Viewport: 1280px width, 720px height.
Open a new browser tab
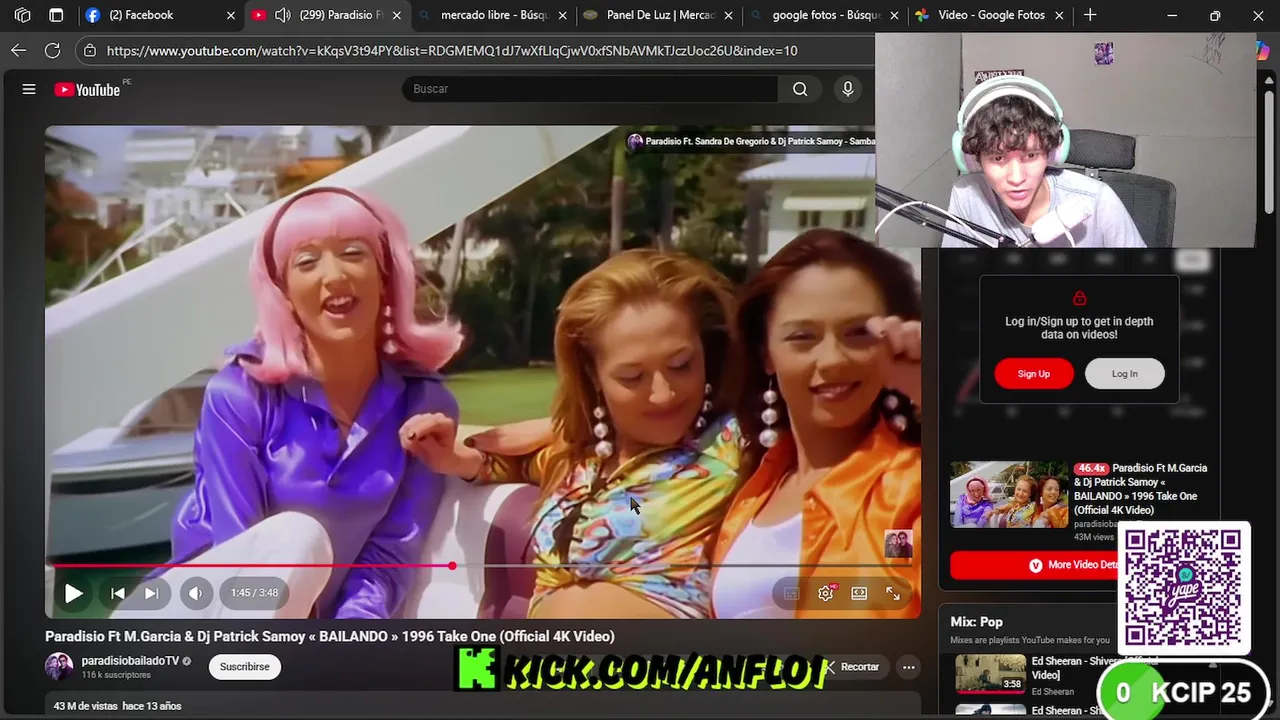[x=1090, y=15]
